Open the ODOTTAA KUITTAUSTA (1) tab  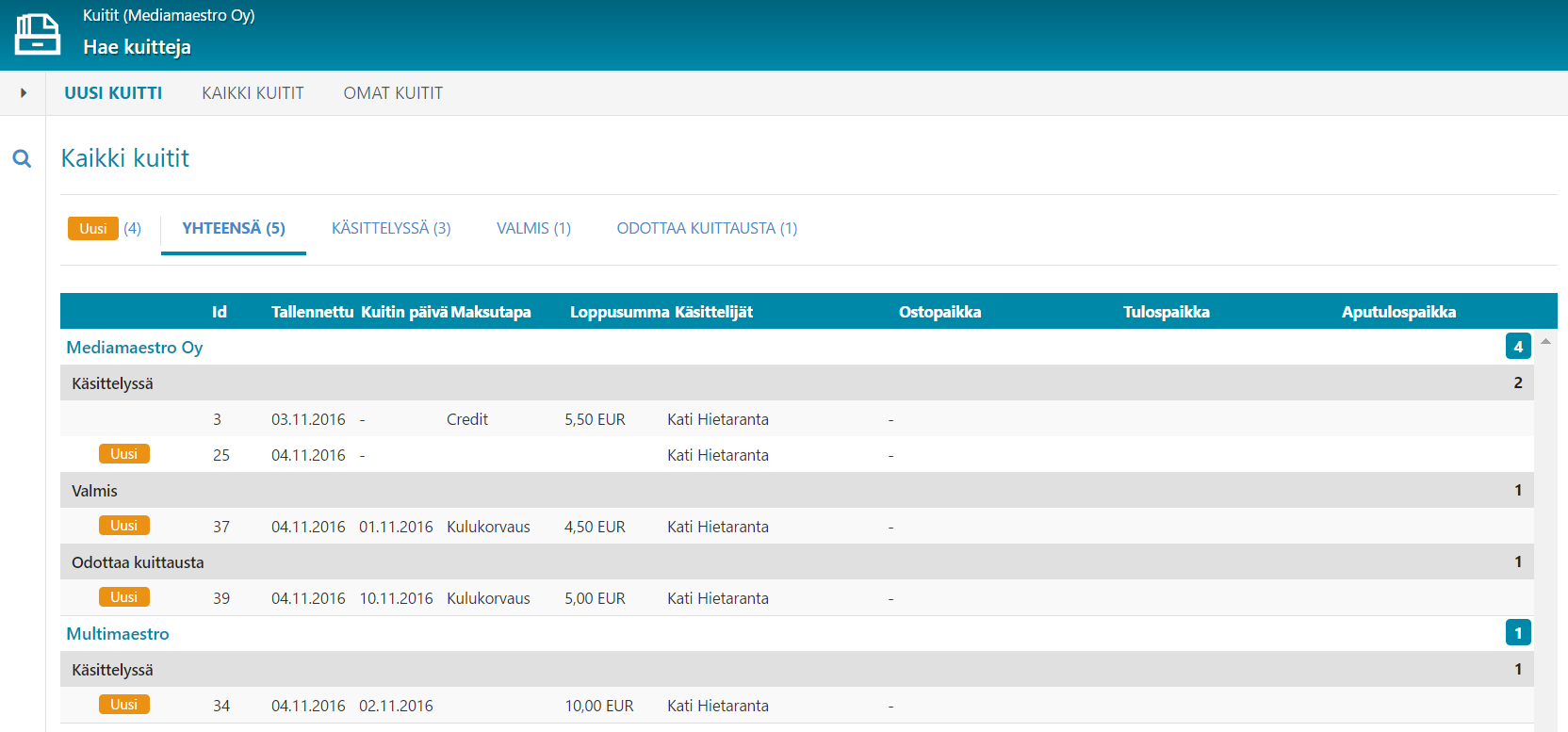click(x=707, y=228)
